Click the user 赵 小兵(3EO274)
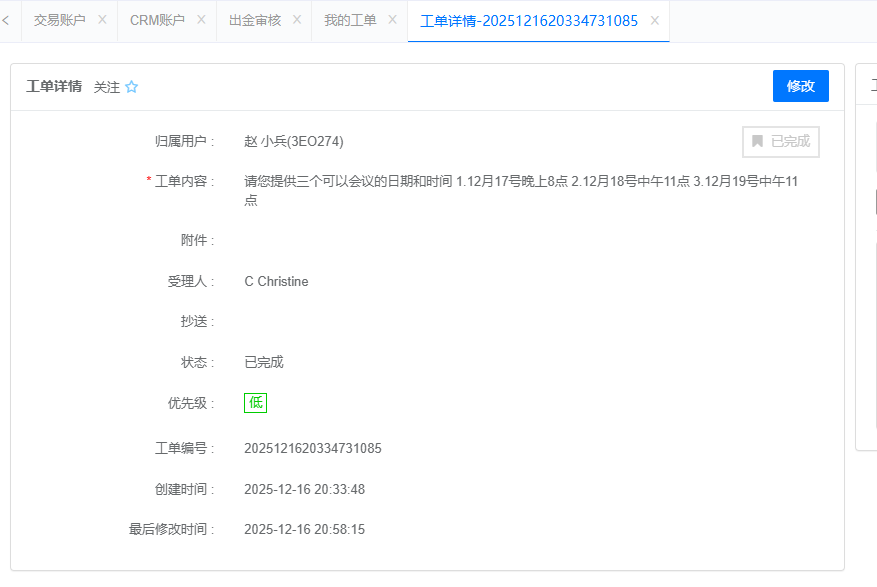Screen dimensions: 877x587 294,141
